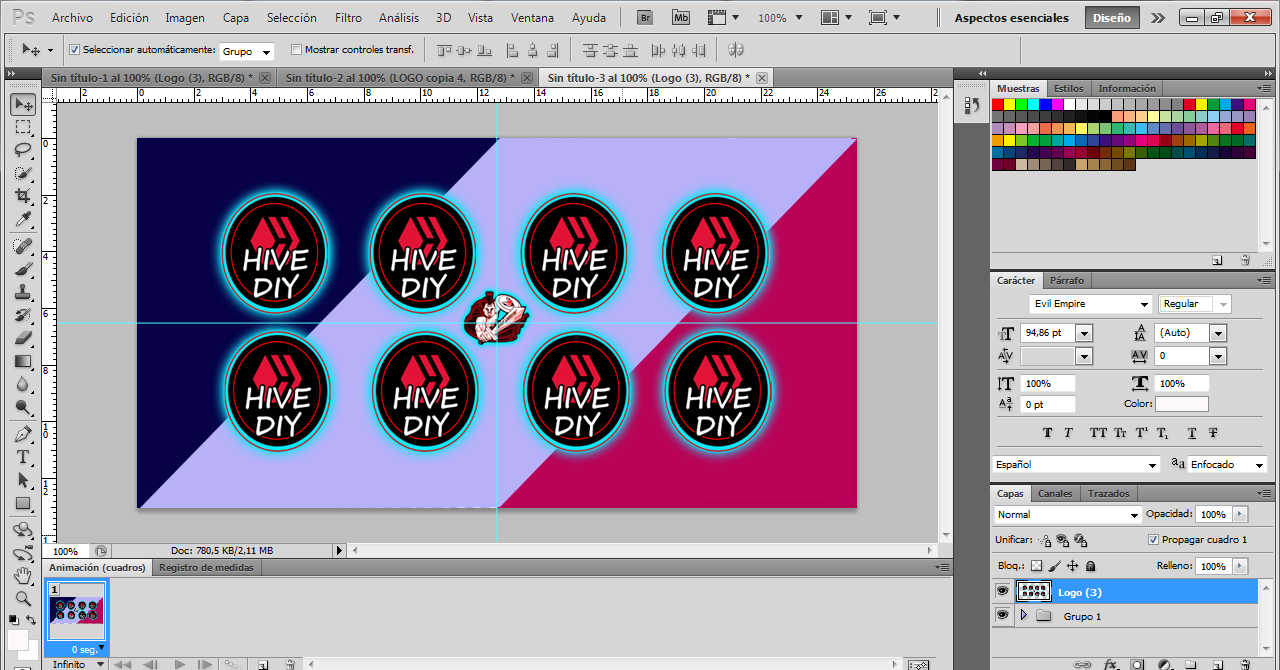Select the Eraser tool

23,338
